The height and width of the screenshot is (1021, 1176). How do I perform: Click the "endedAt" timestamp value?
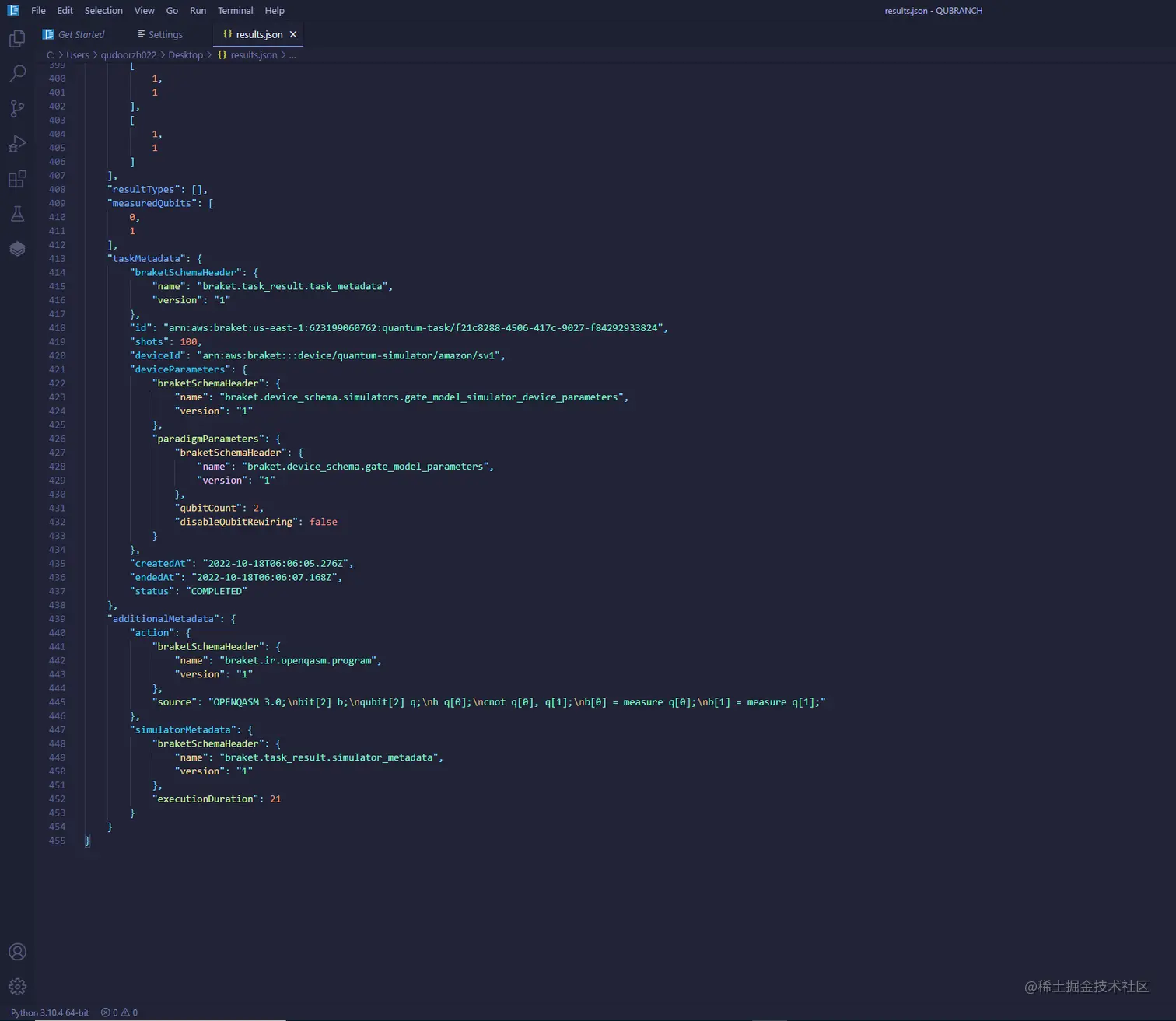264,578
